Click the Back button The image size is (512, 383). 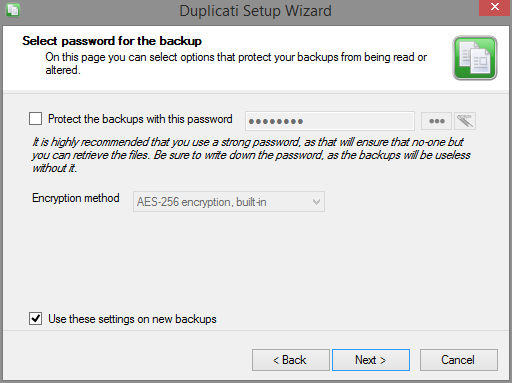coord(291,360)
